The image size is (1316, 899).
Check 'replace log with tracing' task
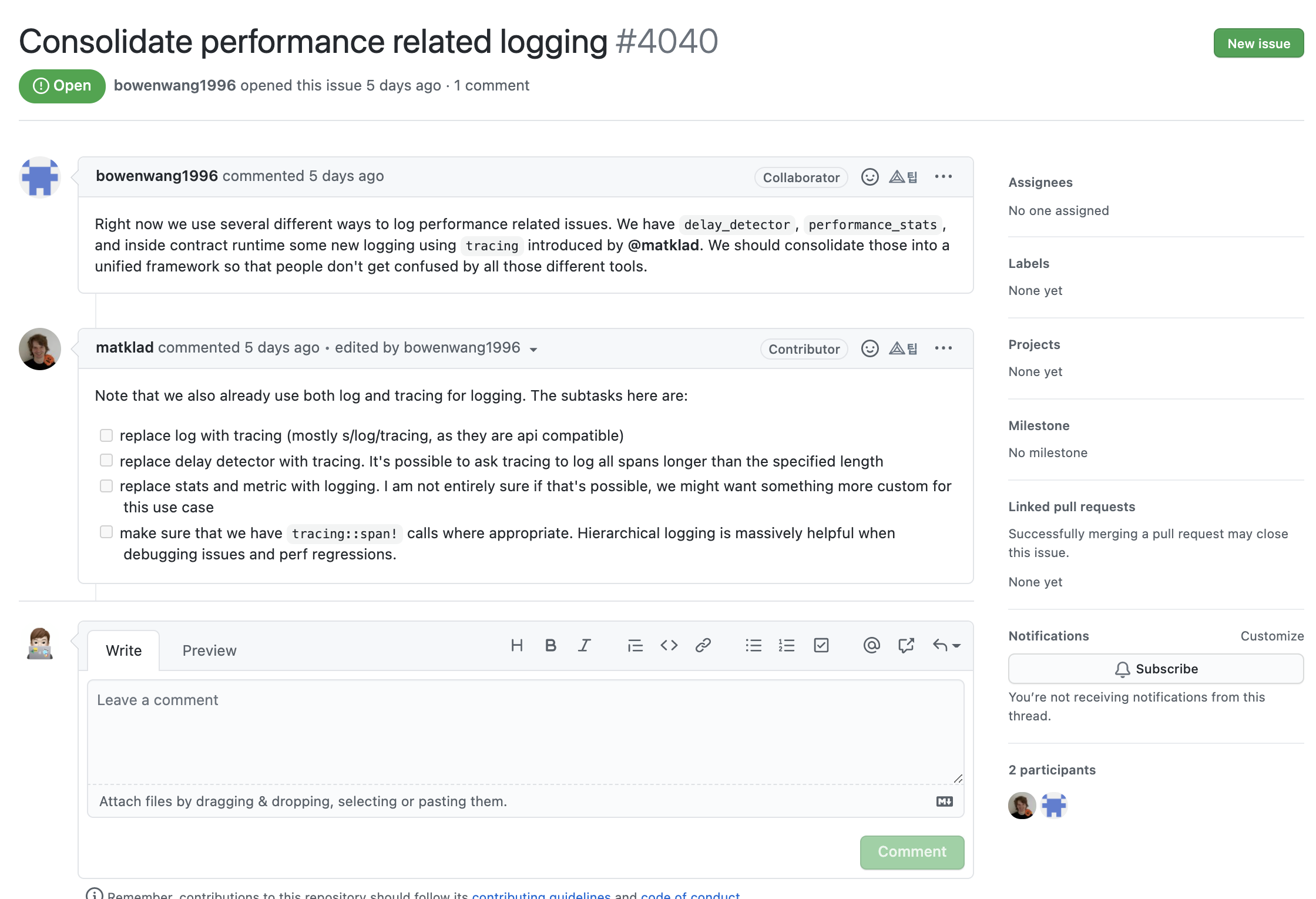106,435
